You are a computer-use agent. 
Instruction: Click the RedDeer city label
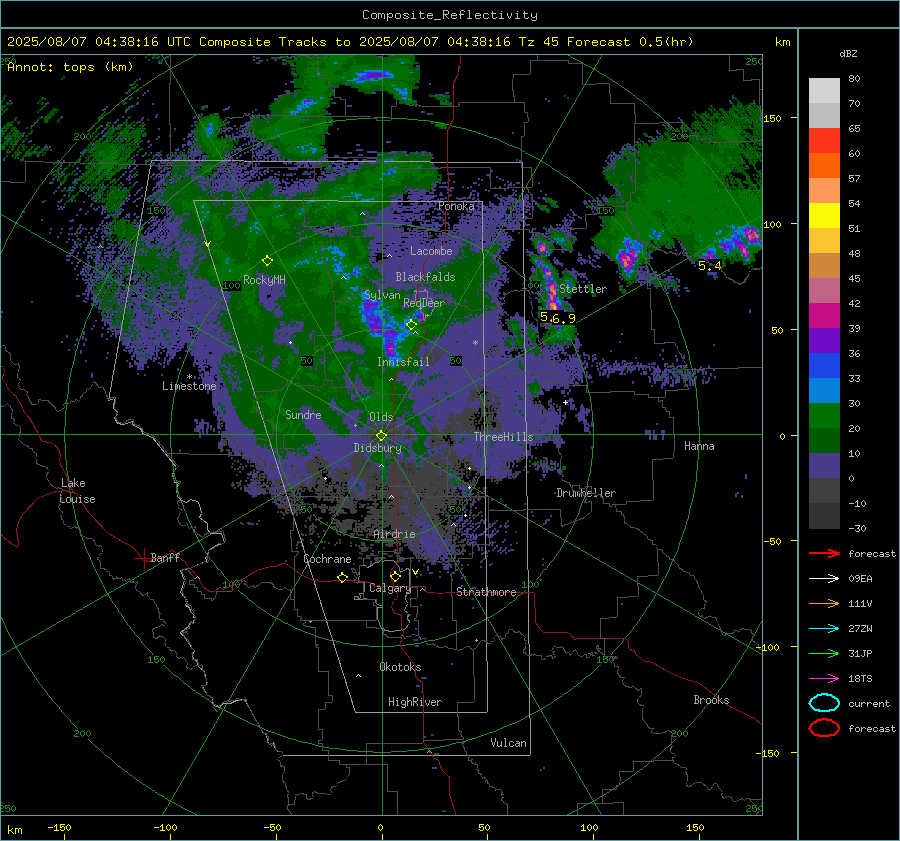point(424,303)
